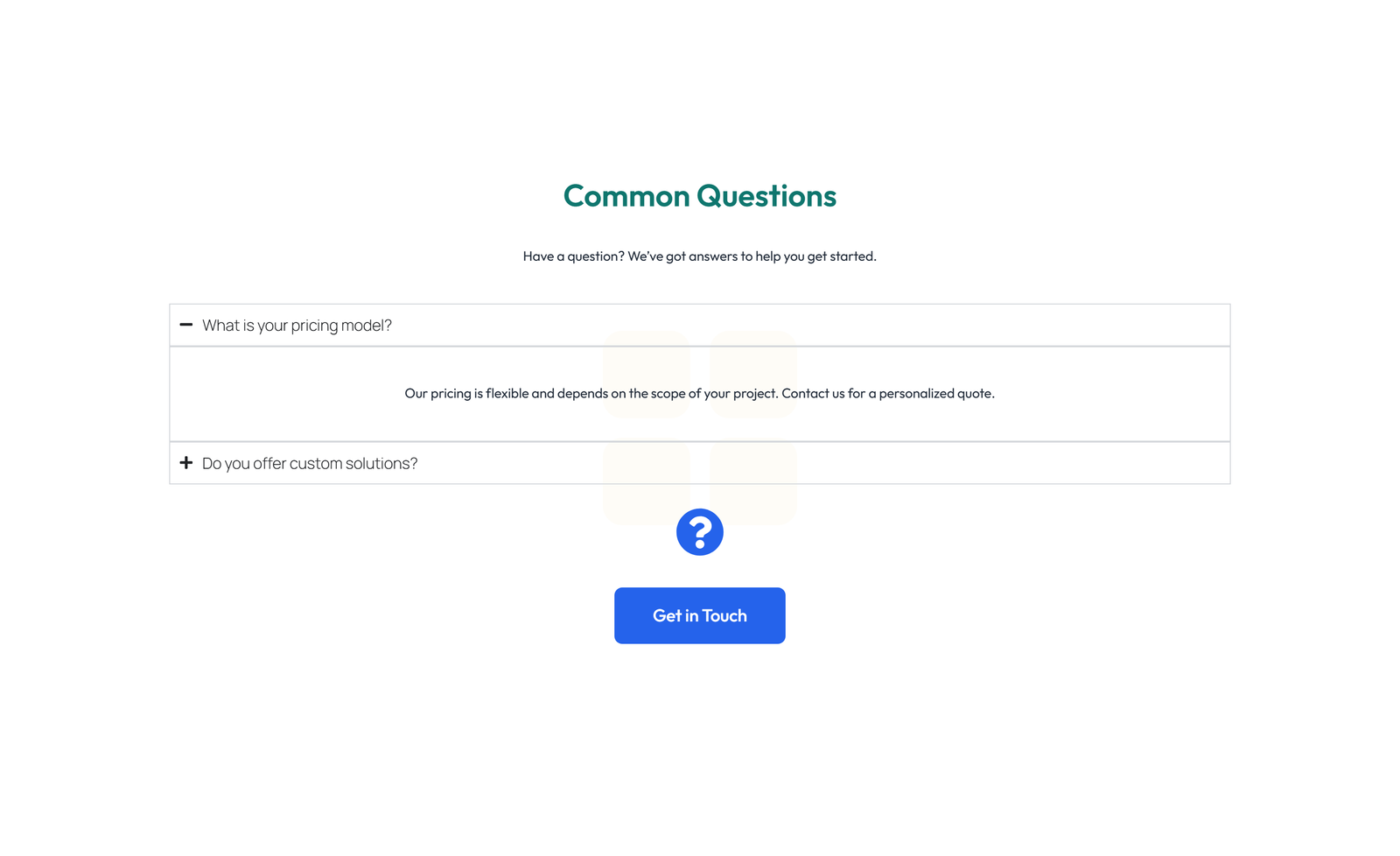Click the Get in Touch button
This screenshot has height=856, width=1400.
(x=699, y=615)
